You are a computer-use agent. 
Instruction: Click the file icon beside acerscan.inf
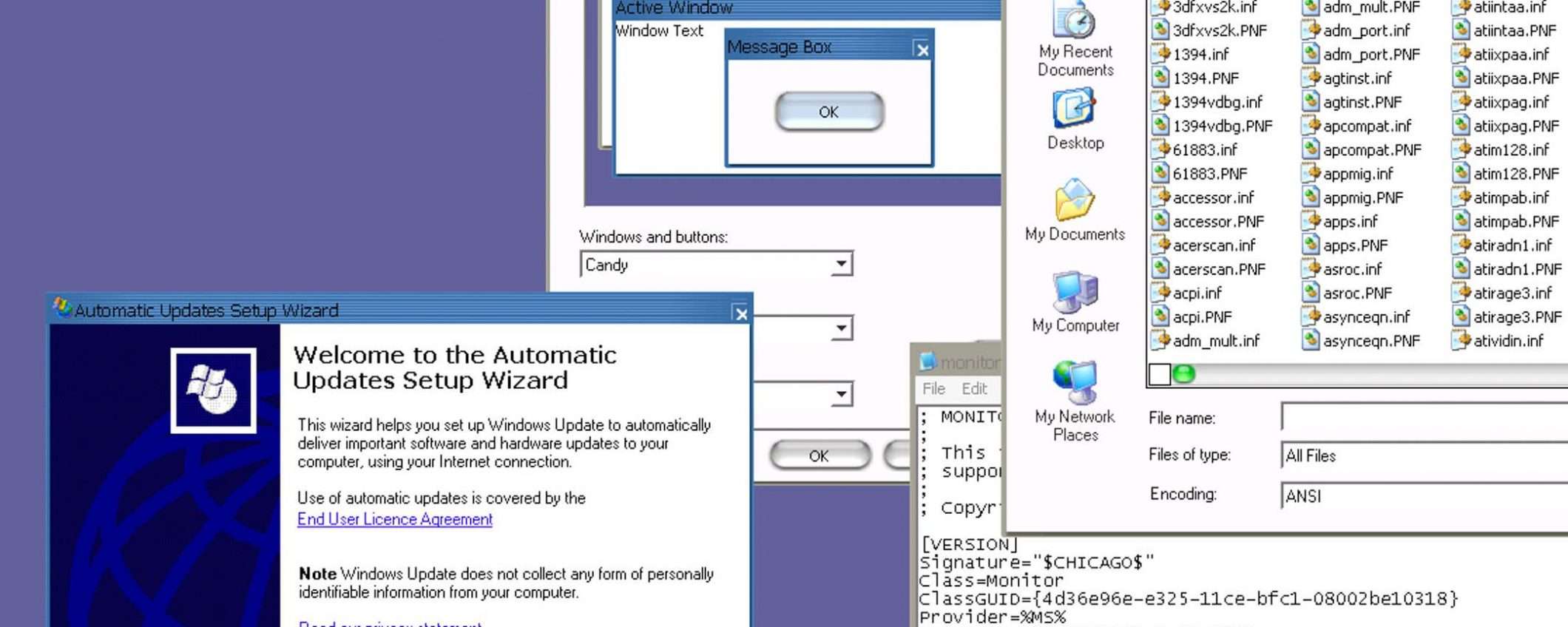tap(1160, 245)
